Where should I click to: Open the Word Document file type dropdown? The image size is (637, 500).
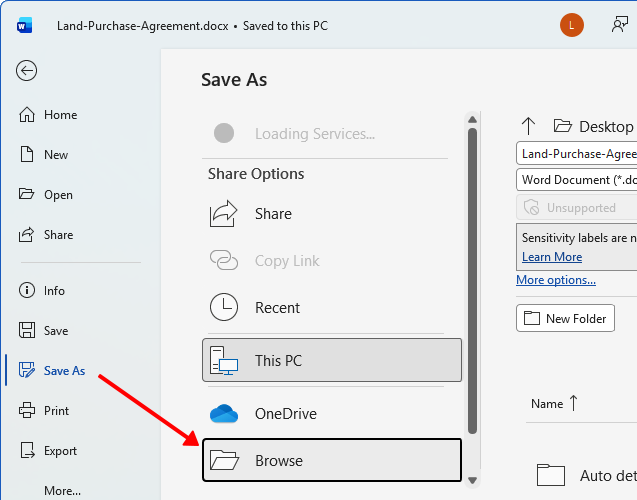tap(577, 180)
